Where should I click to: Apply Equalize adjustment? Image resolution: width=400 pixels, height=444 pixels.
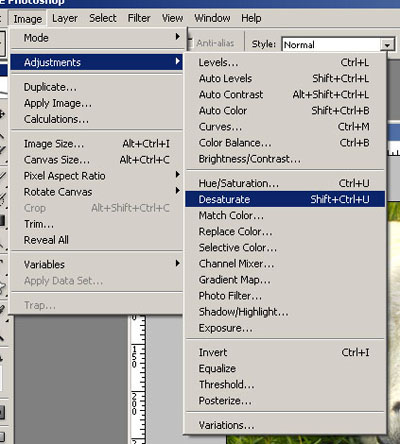[x=285, y=368]
